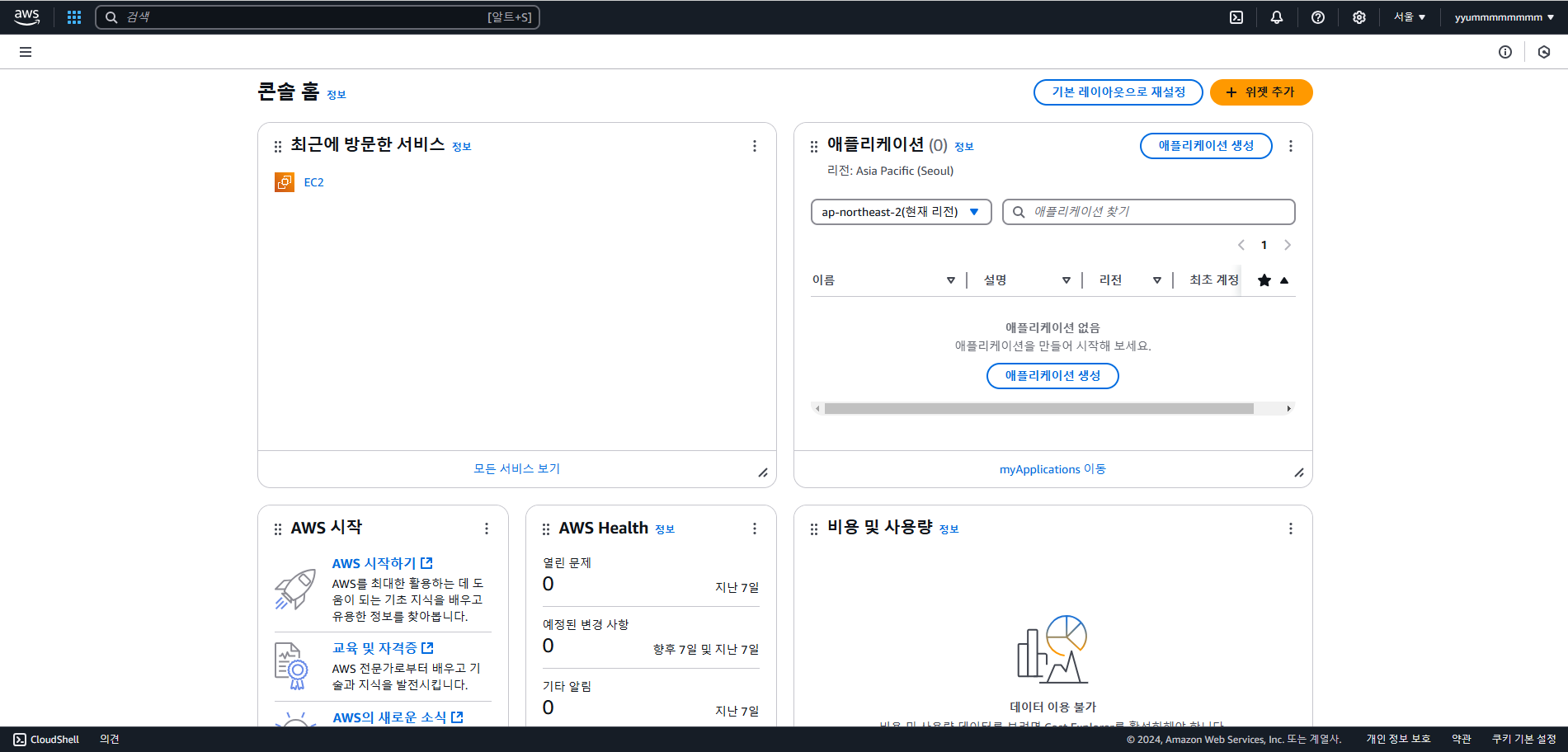Viewport: 1568px width, 752px height.
Task: Click drag handle of AWS Health widget
Action: (x=546, y=529)
